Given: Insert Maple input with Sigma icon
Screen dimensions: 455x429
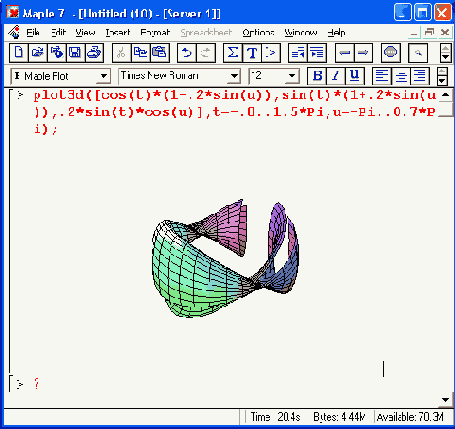Looking at the screenshot, I should [233, 53].
